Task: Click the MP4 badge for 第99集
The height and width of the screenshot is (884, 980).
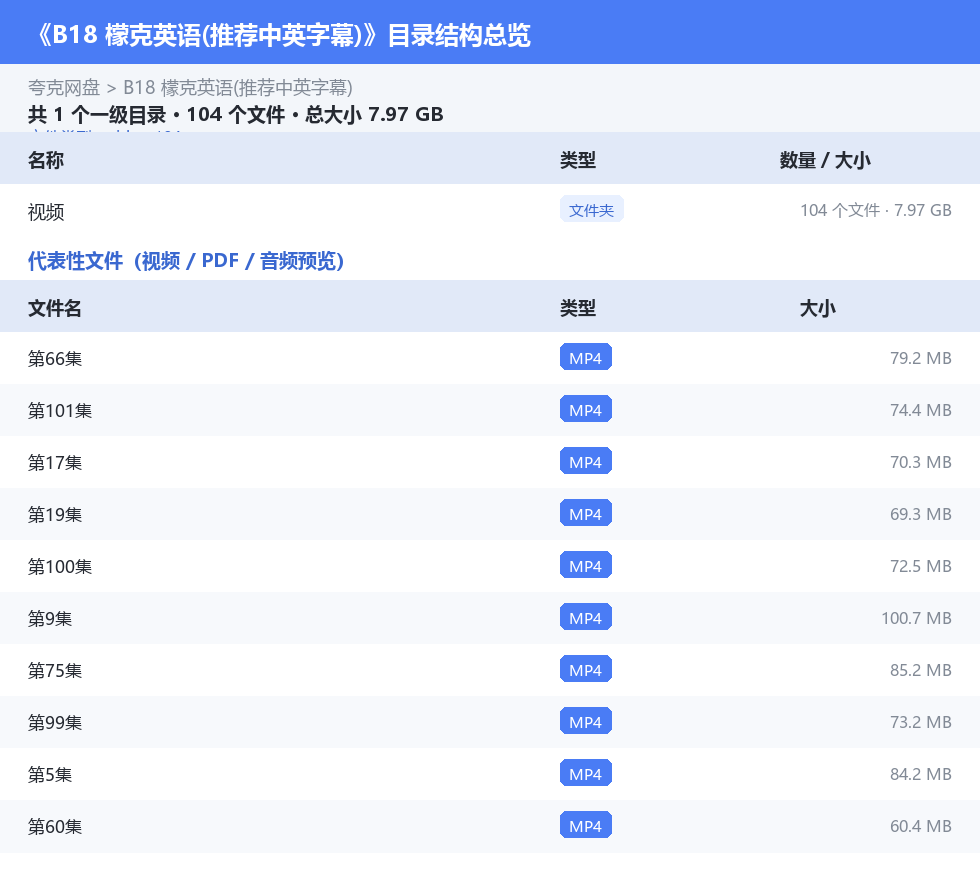Action: click(x=586, y=721)
